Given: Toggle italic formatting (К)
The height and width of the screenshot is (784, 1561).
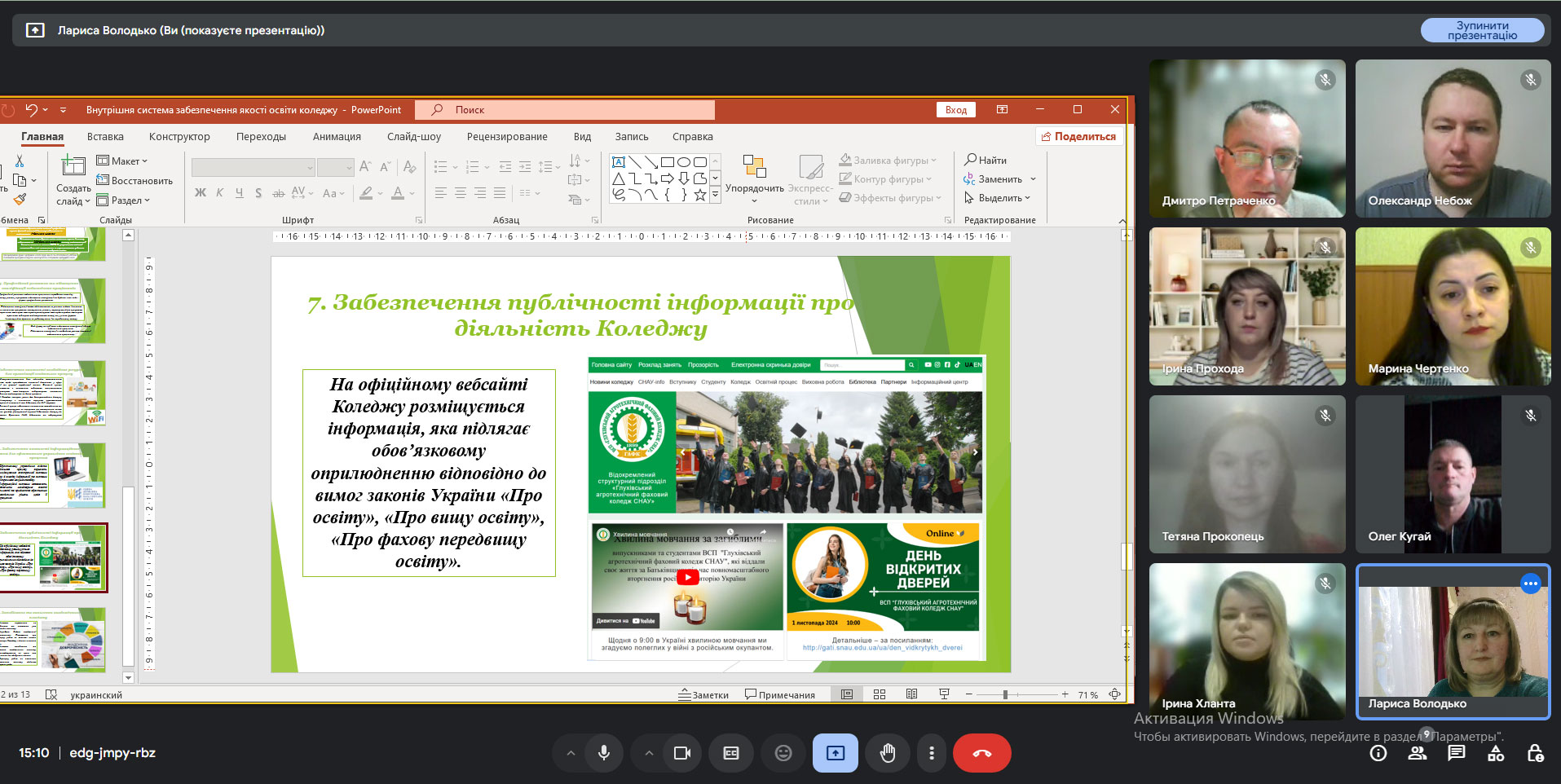Looking at the screenshot, I should tap(220, 193).
